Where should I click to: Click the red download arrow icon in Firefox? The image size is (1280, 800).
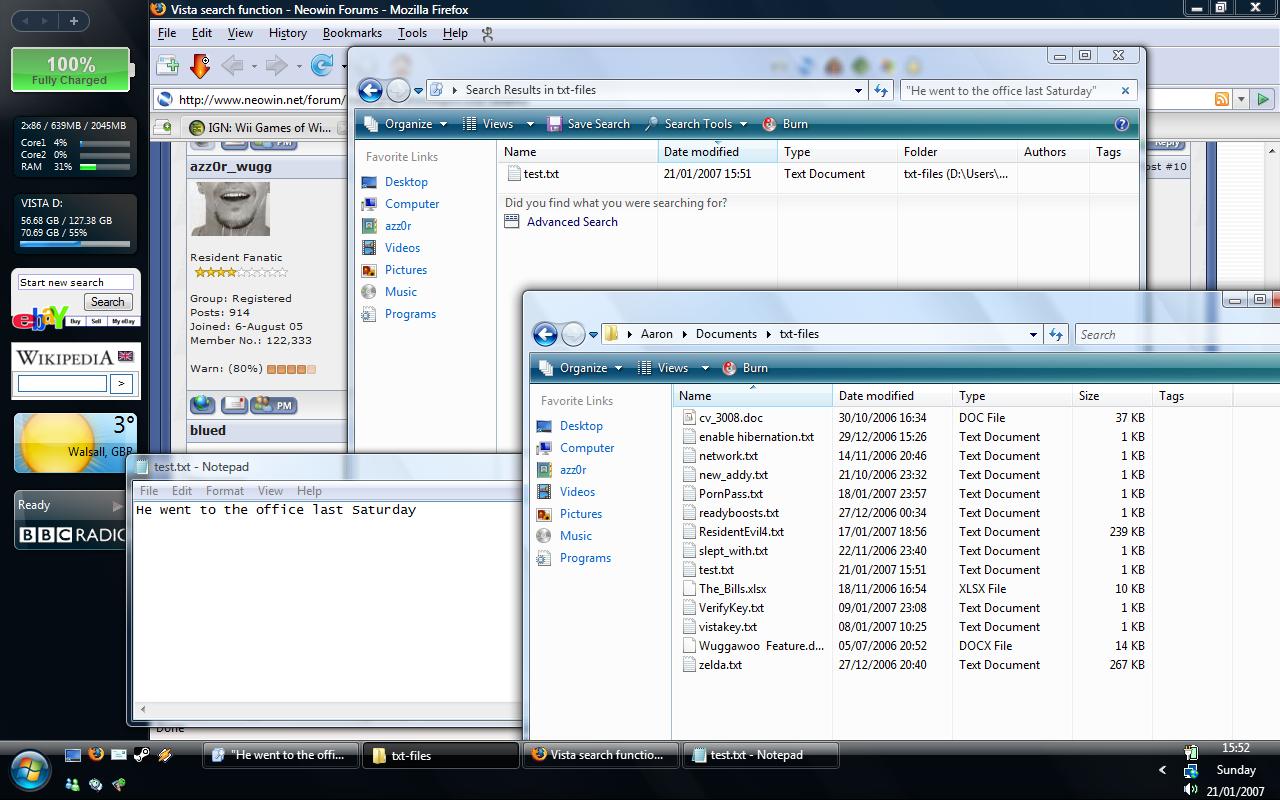point(200,66)
